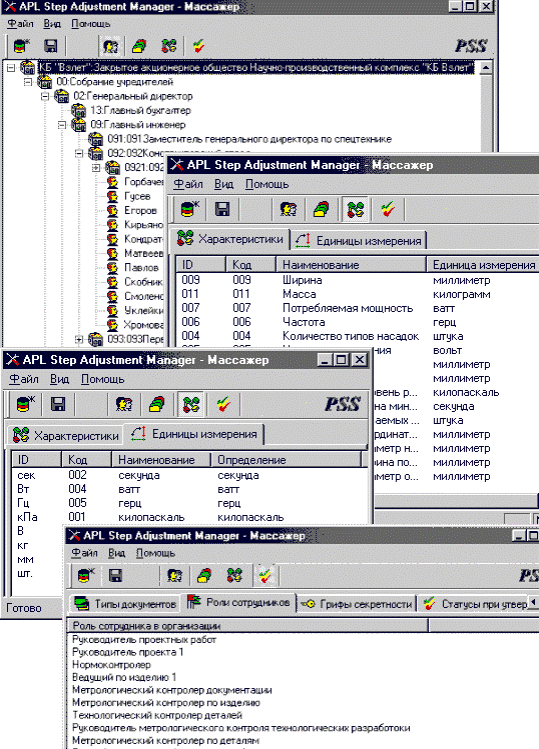Click stack icon in Роли сотрудников window toolbar

pyautogui.click(x=204, y=575)
